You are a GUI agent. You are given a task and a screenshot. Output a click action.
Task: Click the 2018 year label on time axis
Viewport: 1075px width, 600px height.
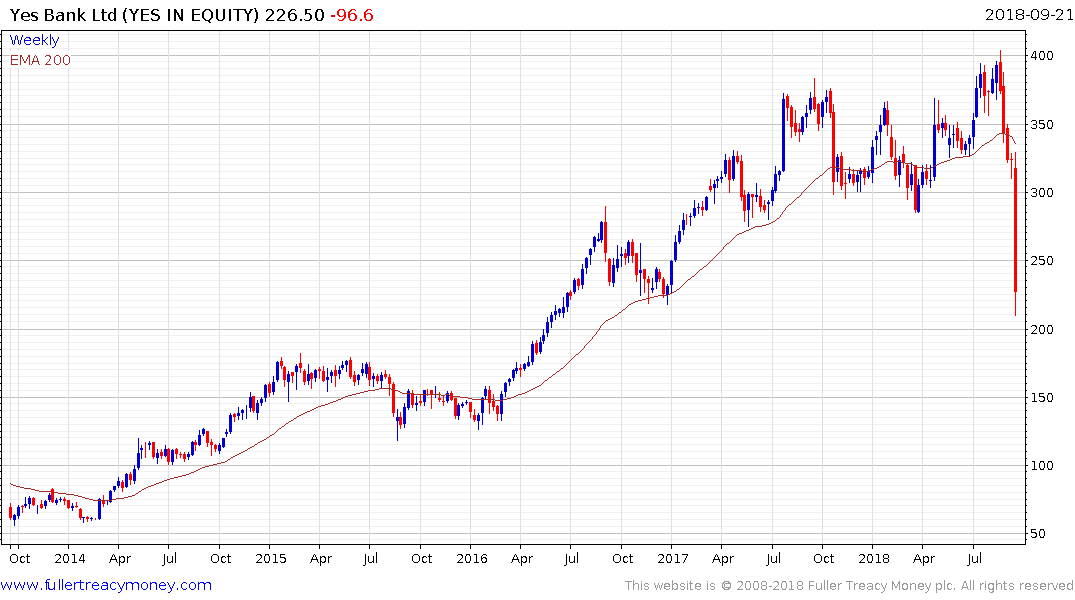pos(874,558)
